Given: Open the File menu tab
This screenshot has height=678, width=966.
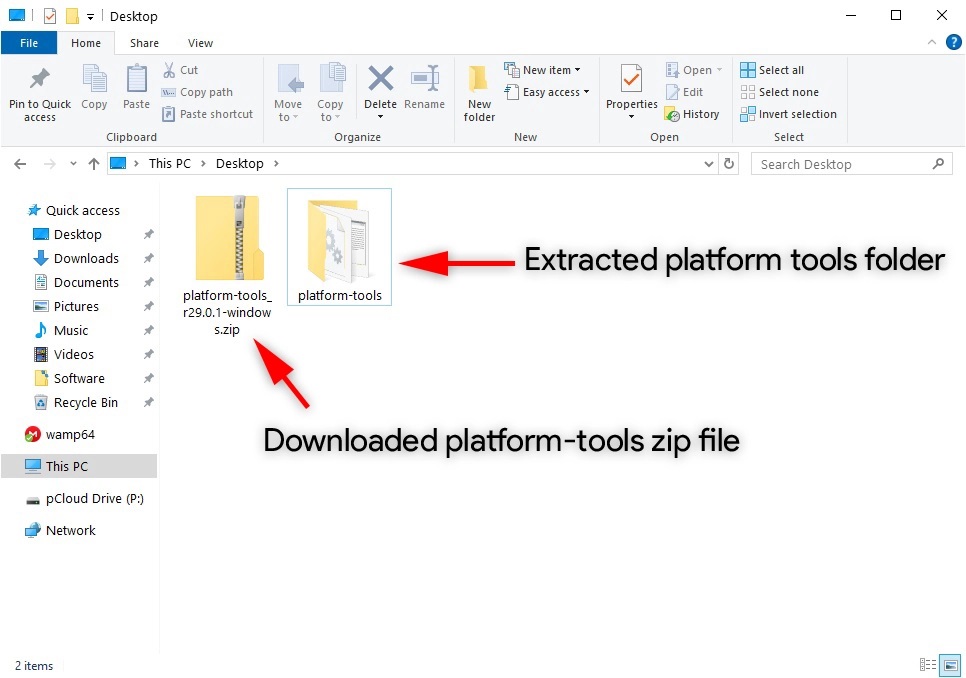Looking at the screenshot, I should (x=29, y=43).
